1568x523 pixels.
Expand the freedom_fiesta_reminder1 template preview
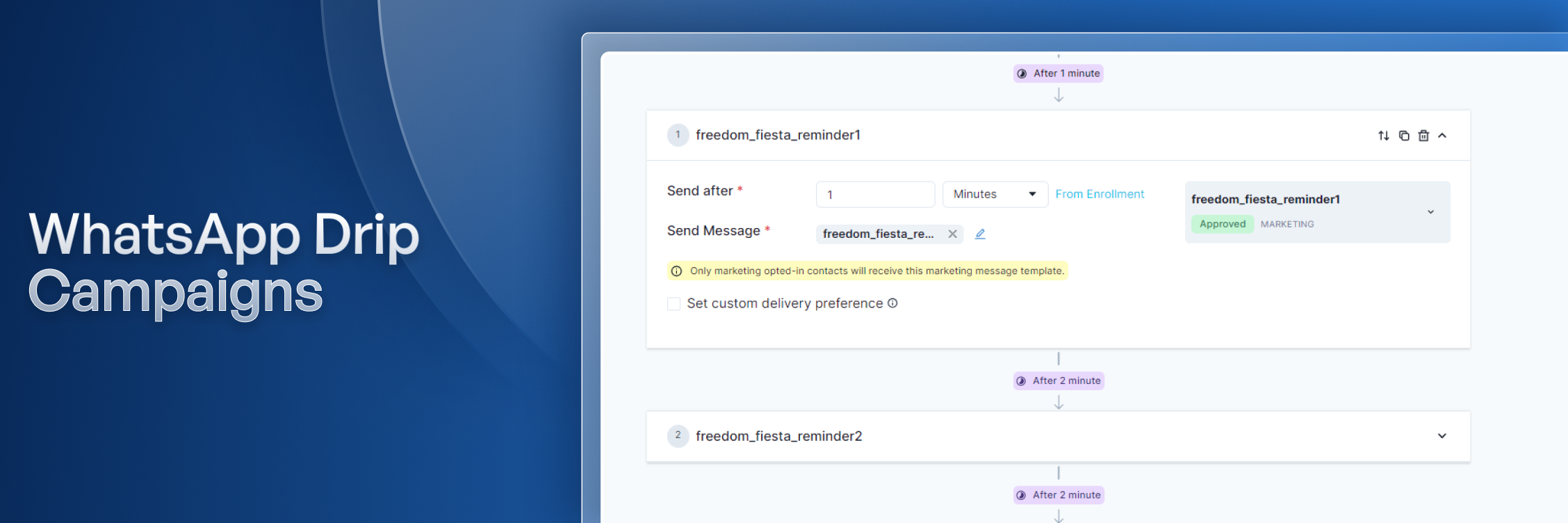tap(1430, 212)
